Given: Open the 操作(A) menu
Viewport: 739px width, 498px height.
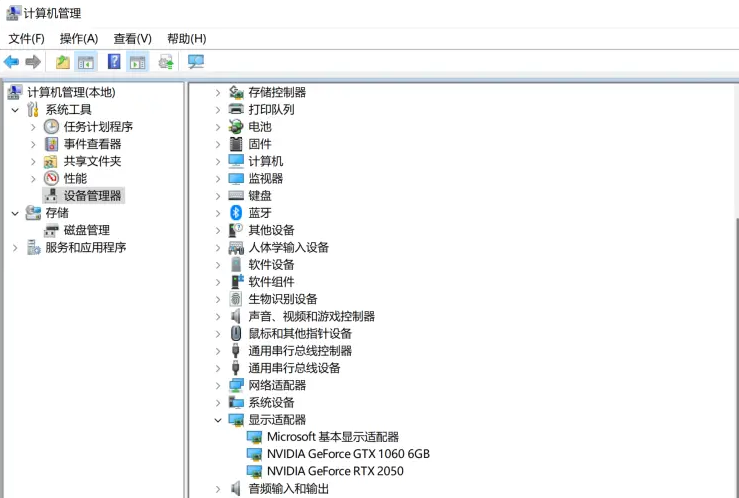Looking at the screenshot, I should pos(79,38).
